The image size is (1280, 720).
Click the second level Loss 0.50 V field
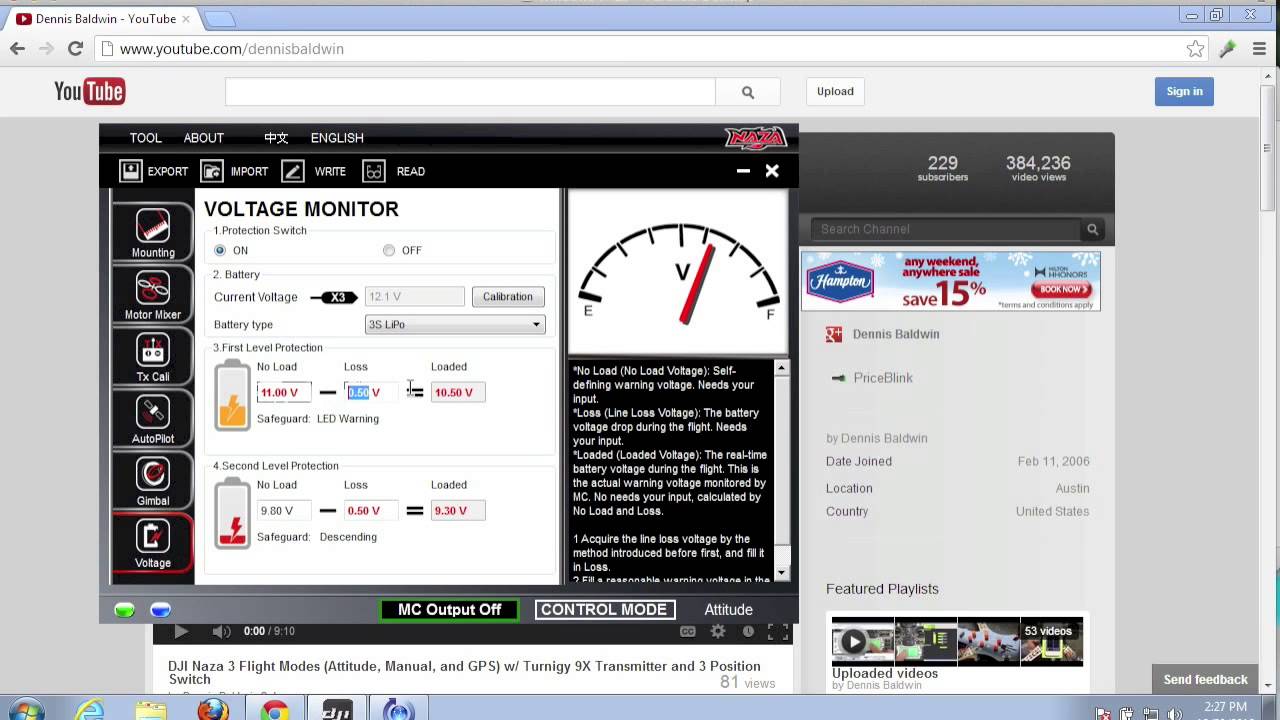[x=370, y=510]
